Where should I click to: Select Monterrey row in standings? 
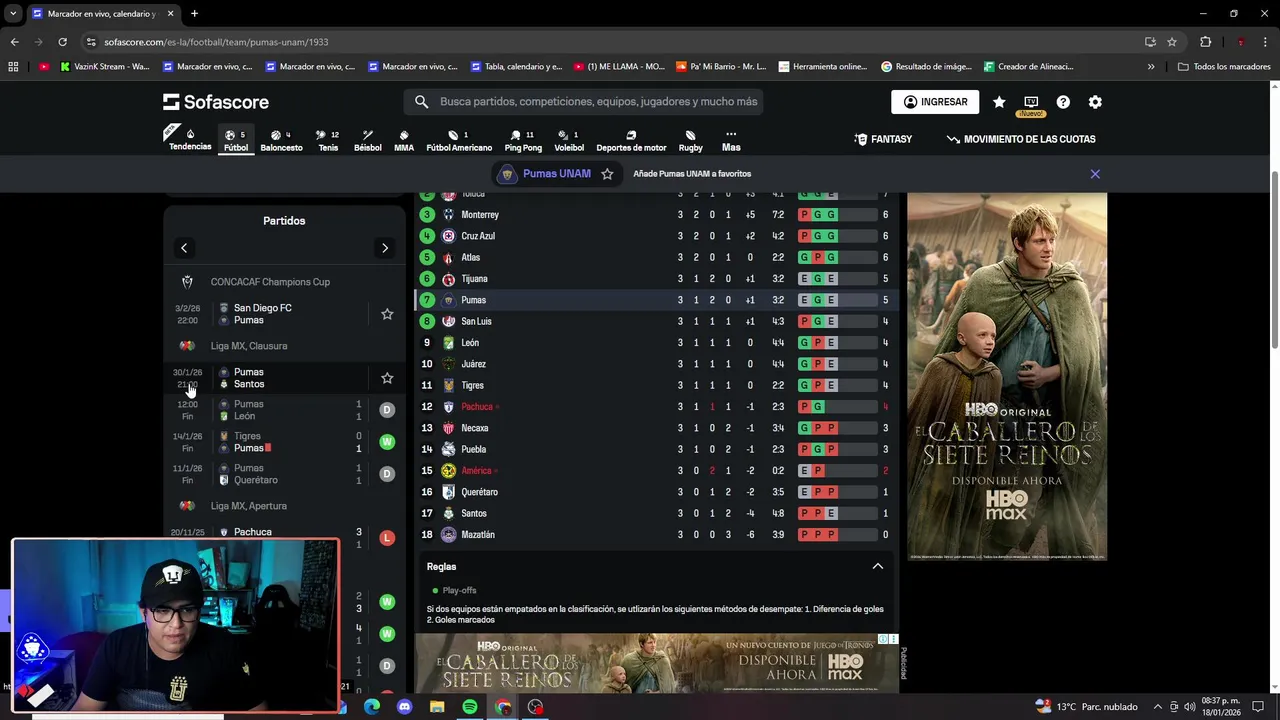[656, 215]
